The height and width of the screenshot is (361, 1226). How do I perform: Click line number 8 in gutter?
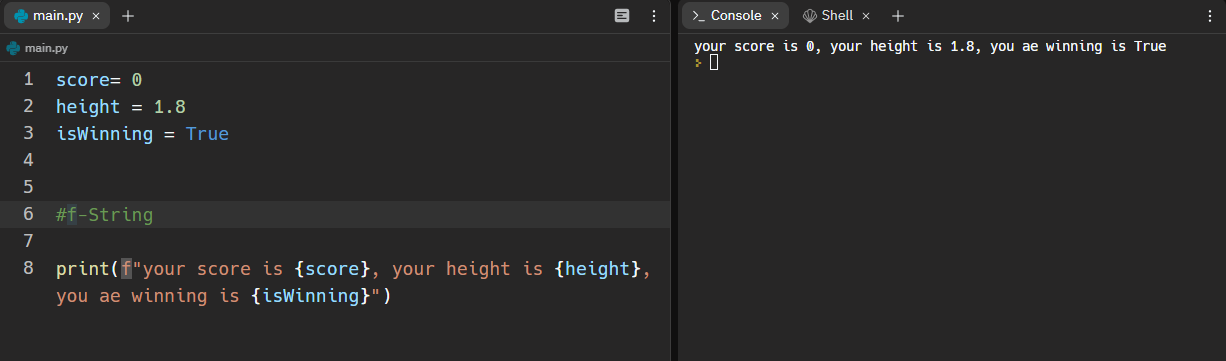(x=28, y=268)
